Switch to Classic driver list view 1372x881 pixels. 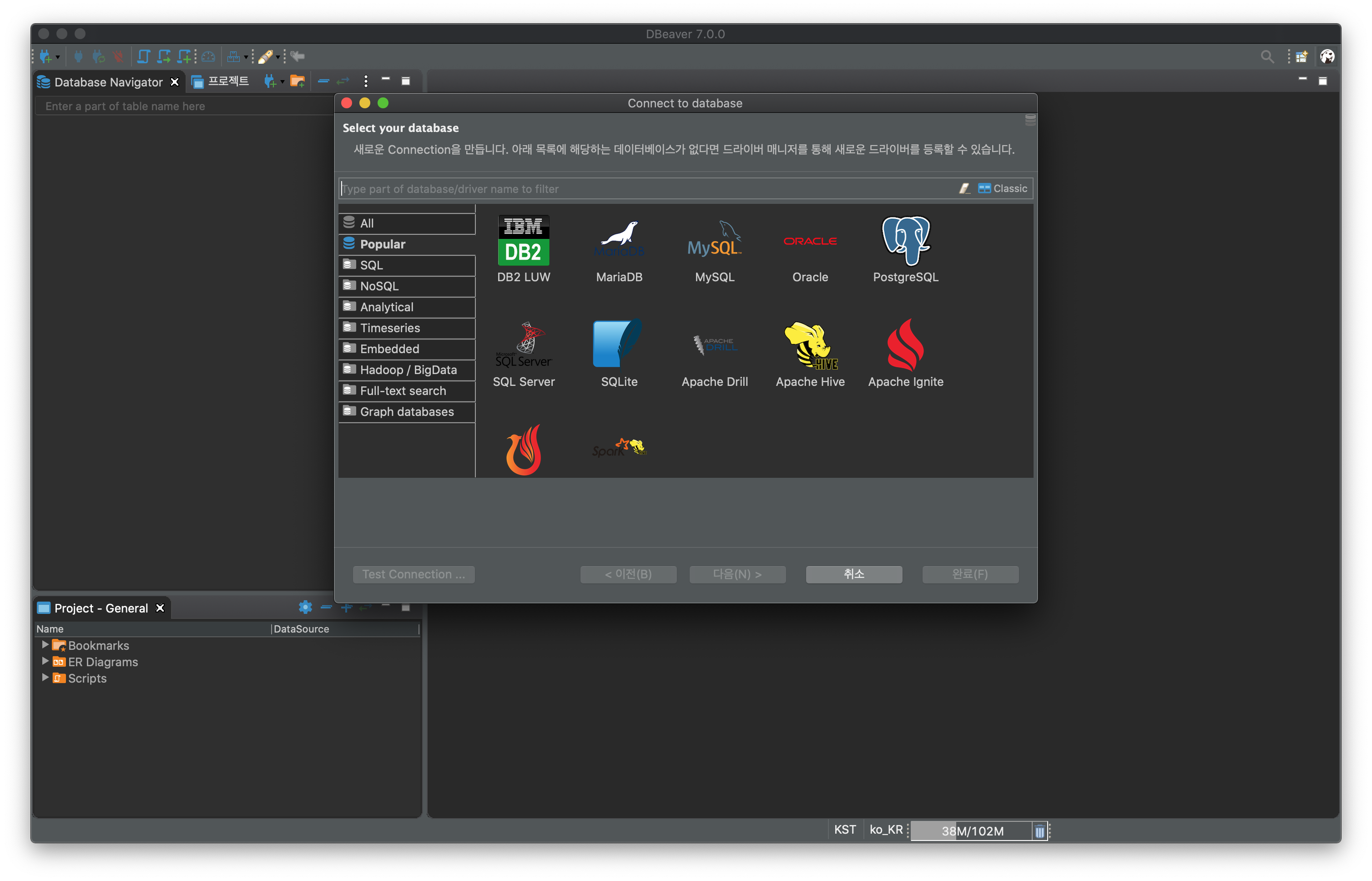pyautogui.click(x=1003, y=188)
